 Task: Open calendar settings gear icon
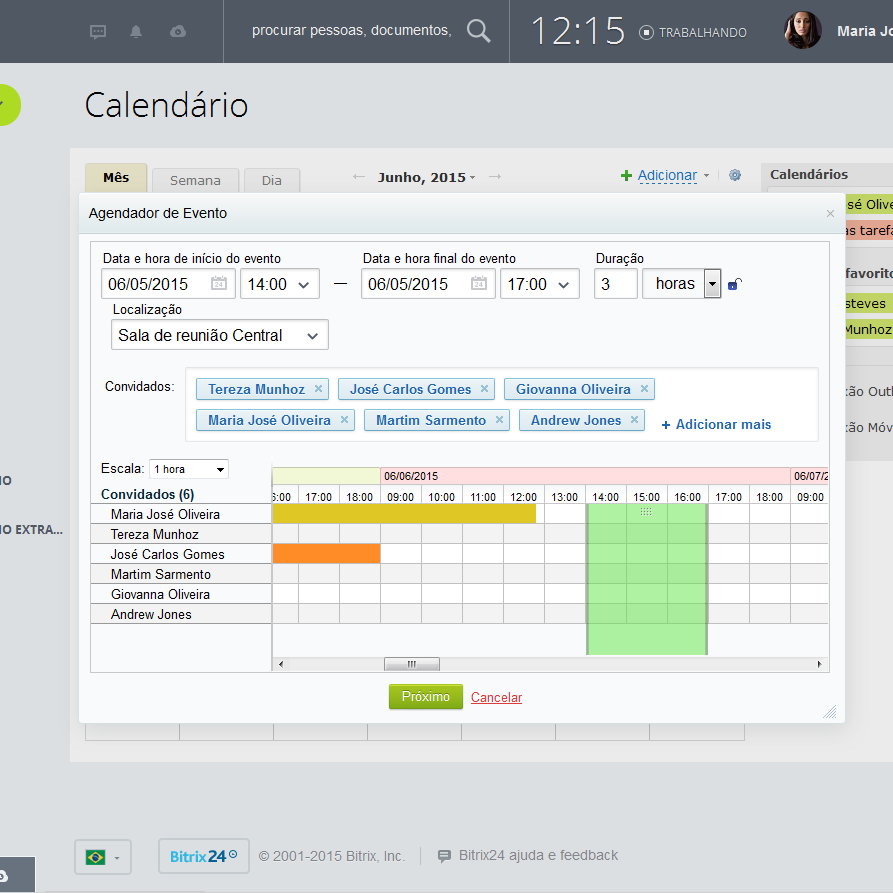pos(735,176)
